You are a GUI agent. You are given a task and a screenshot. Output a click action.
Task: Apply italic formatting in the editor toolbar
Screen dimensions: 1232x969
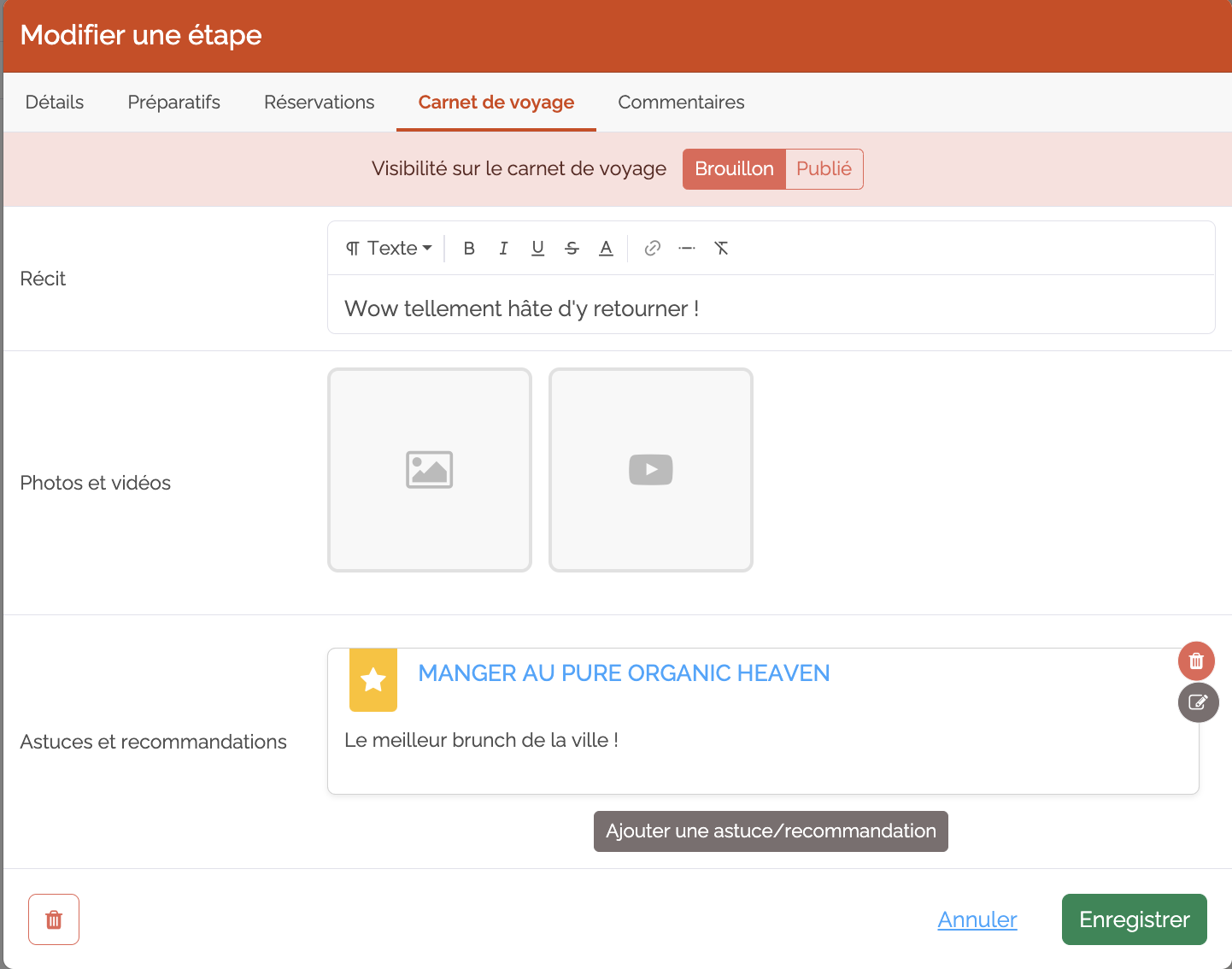[503, 248]
